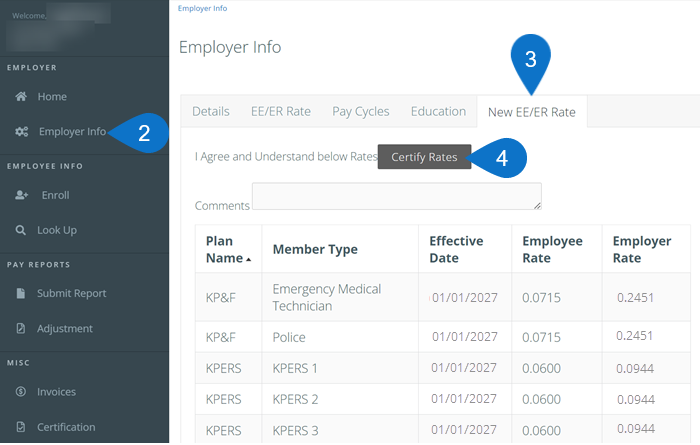
Task: Go to the Education tab
Action: click(438, 112)
